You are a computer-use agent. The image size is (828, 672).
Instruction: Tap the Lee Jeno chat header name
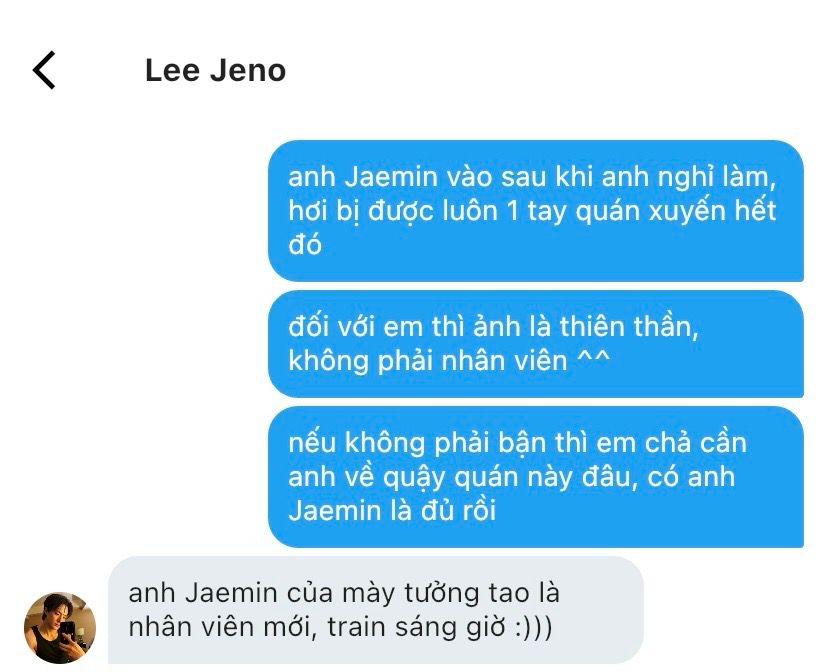(215, 70)
